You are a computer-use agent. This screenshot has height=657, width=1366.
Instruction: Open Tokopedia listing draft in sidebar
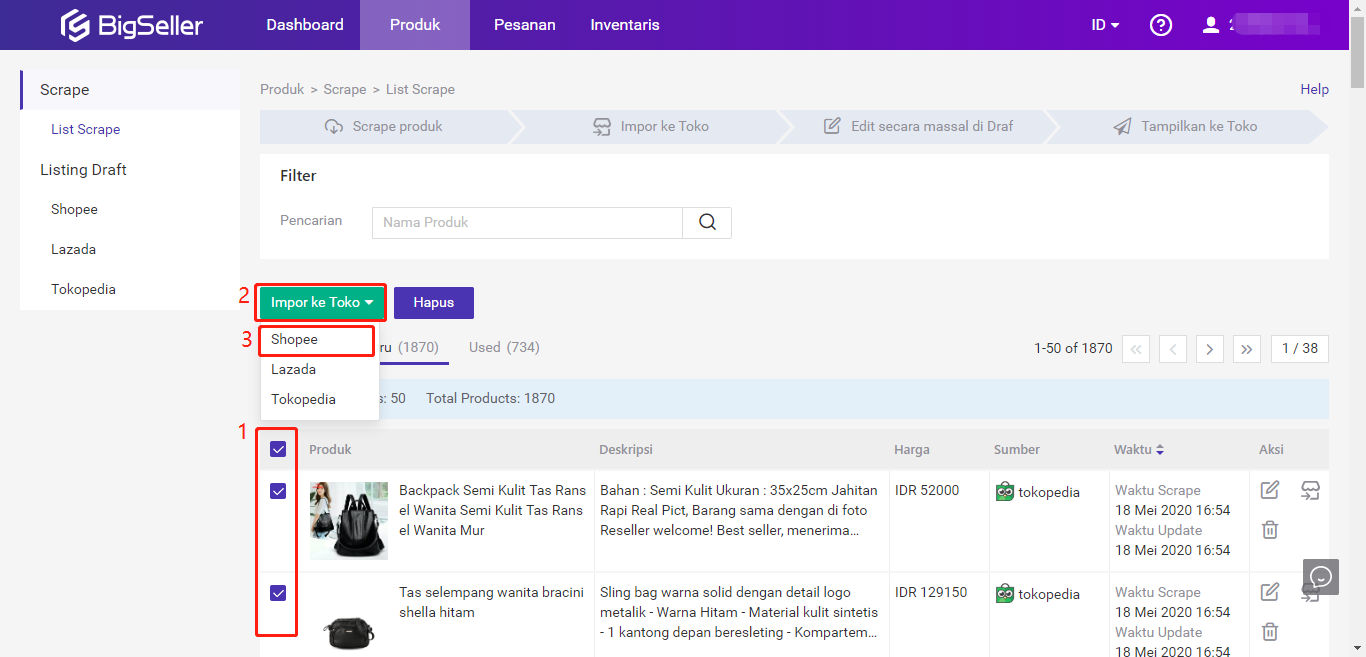[84, 290]
